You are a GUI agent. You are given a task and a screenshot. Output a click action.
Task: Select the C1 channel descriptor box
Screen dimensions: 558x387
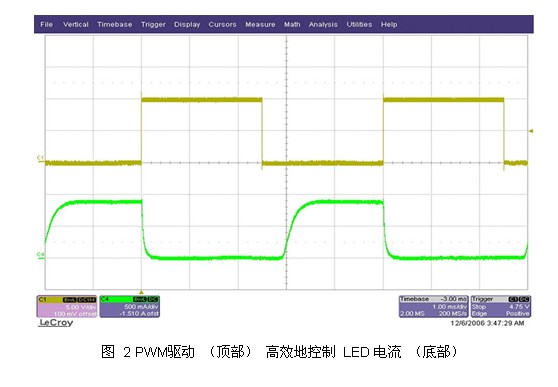[x=67, y=306]
